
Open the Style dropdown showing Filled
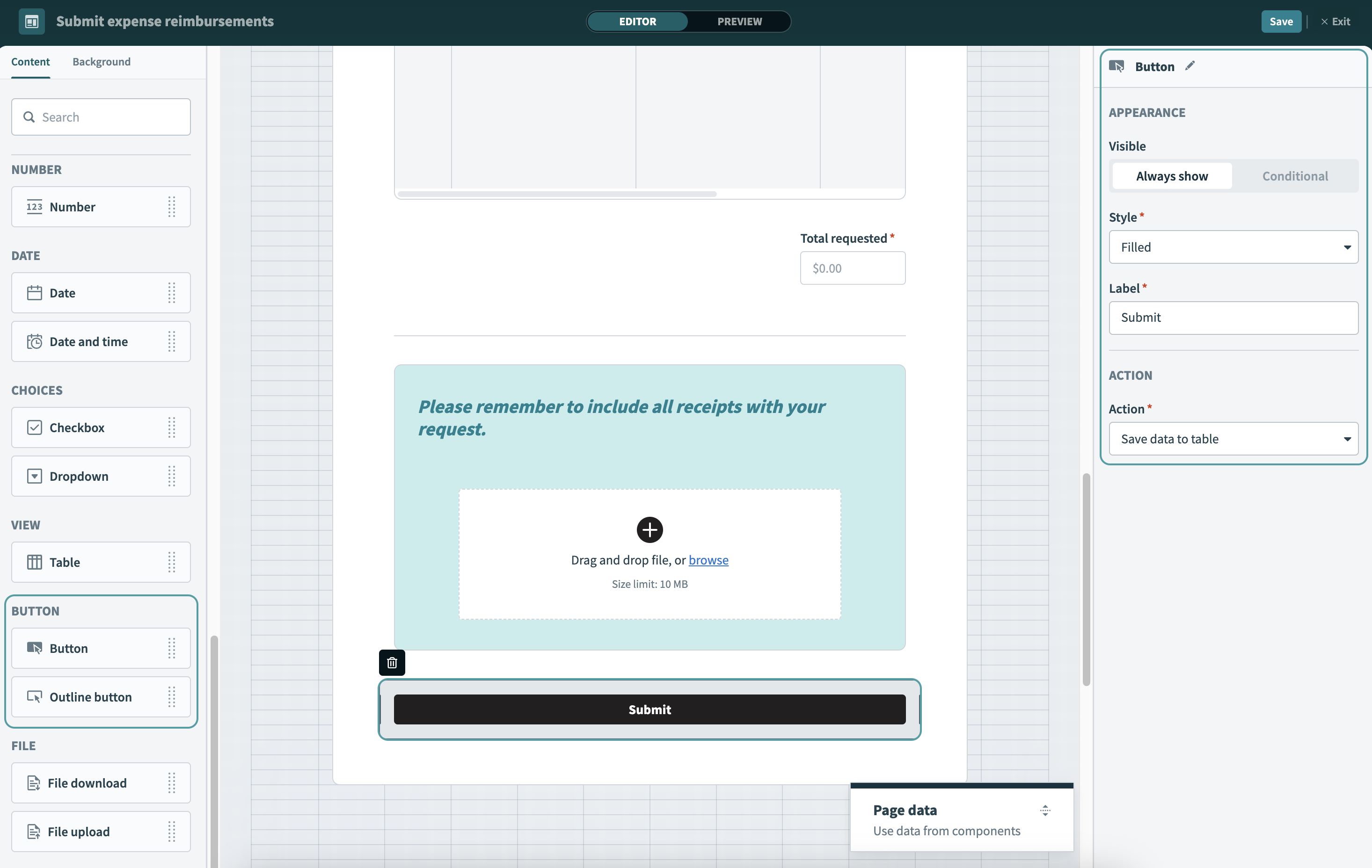[1233, 247]
